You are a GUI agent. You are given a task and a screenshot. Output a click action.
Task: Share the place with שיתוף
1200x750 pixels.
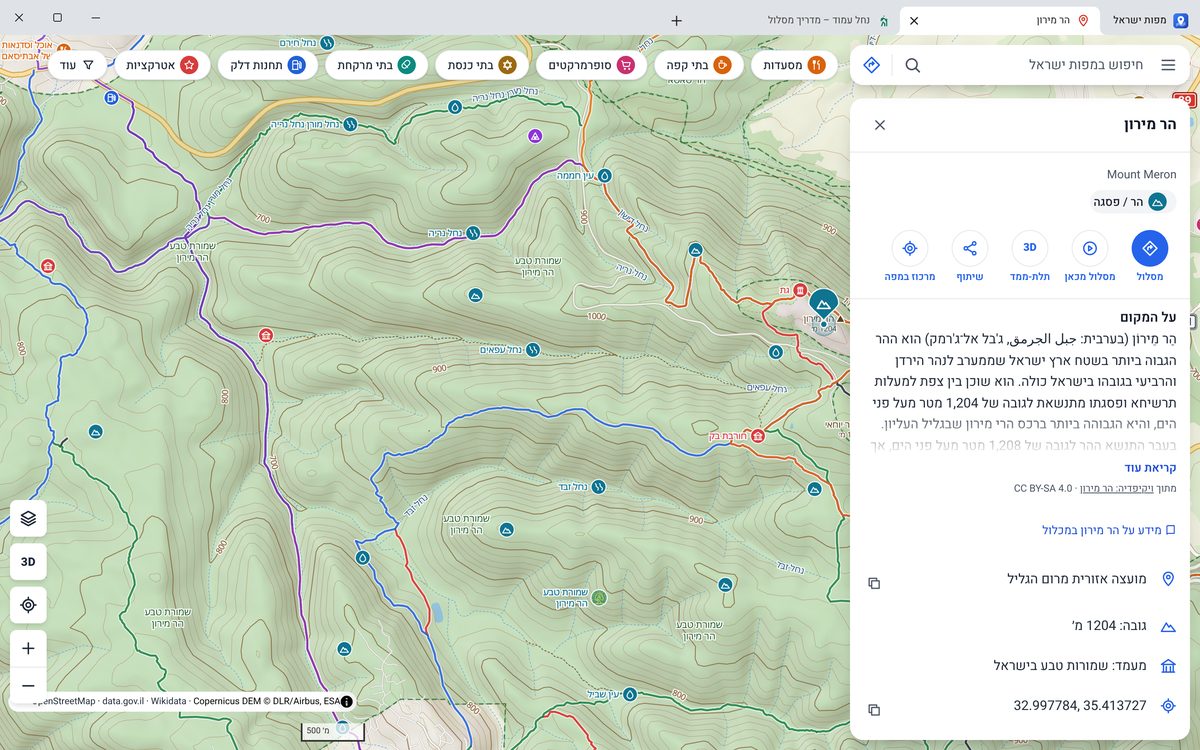pyautogui.click(x=970, y=256)
